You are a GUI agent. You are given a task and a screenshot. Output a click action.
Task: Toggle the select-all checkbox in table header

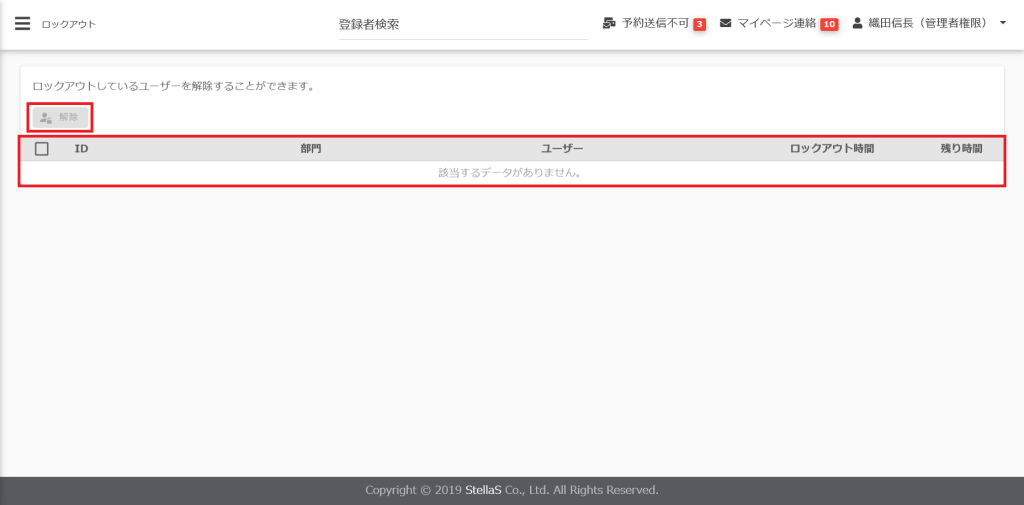point(42,149)
